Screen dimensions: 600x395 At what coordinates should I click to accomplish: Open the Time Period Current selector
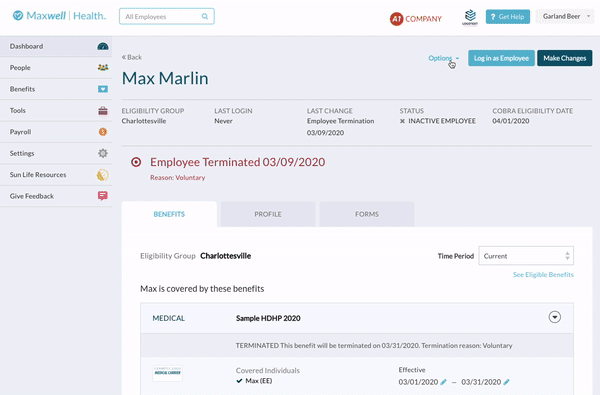point(526,256)
